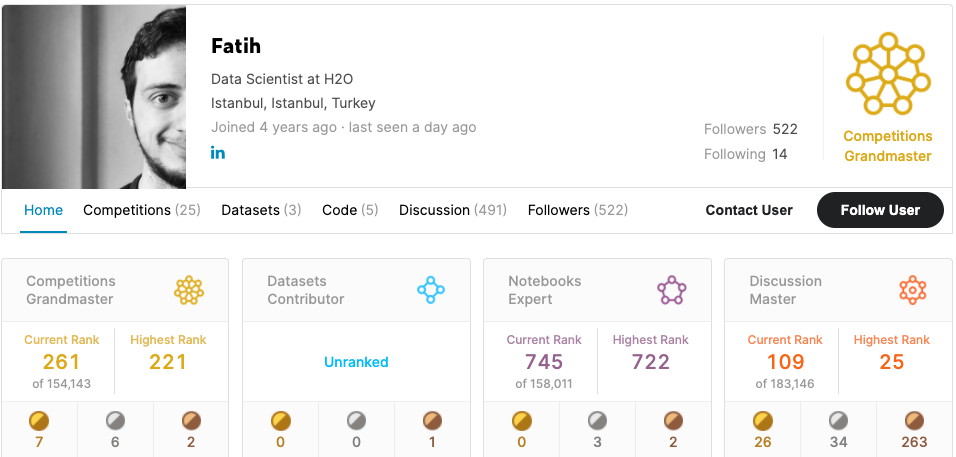Click the gold medal in Competitions card
Viewport: 956px width, 457px height.
pyautogui.click(x=40, y=421)
